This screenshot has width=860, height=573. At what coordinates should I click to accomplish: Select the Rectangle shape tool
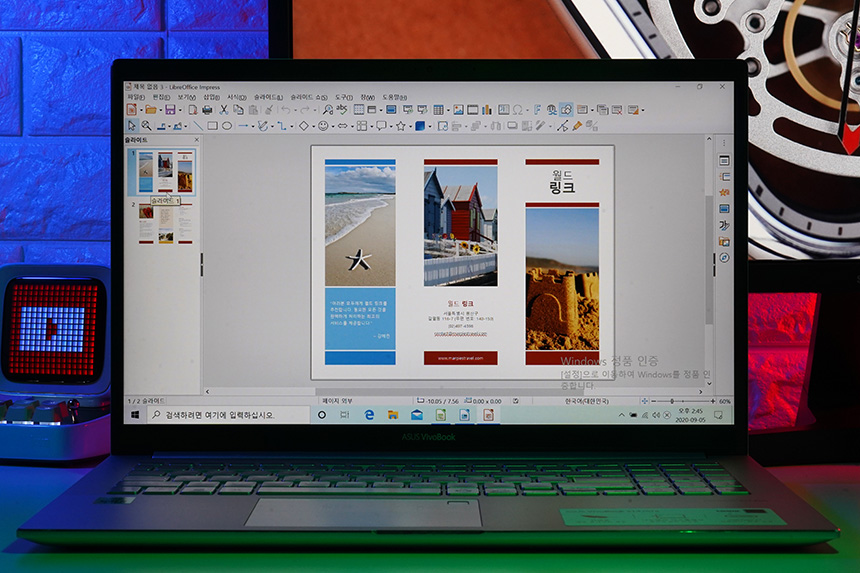(212, 126)
